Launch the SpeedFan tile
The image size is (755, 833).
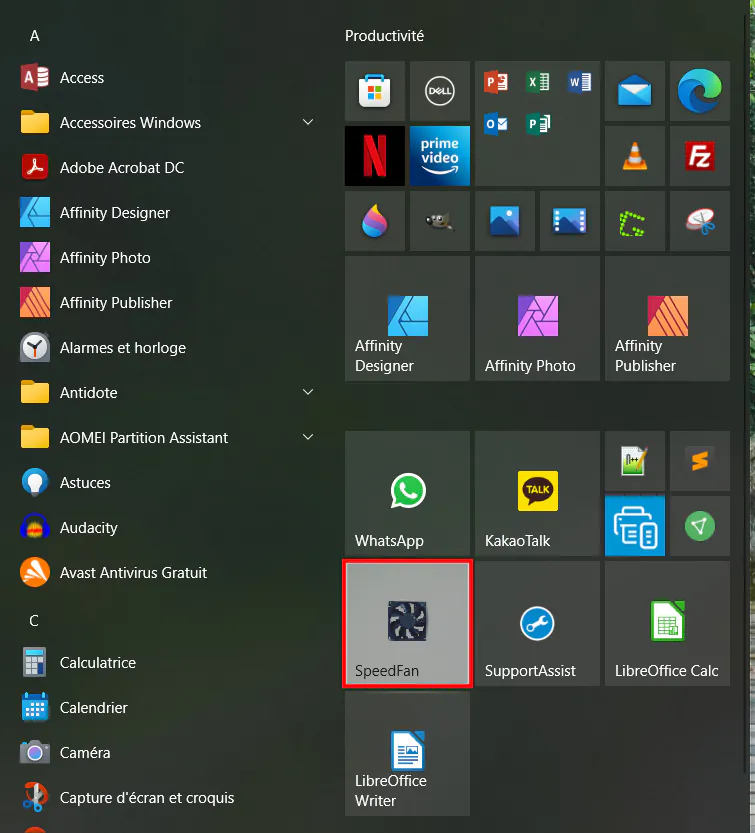coord(408,623)
